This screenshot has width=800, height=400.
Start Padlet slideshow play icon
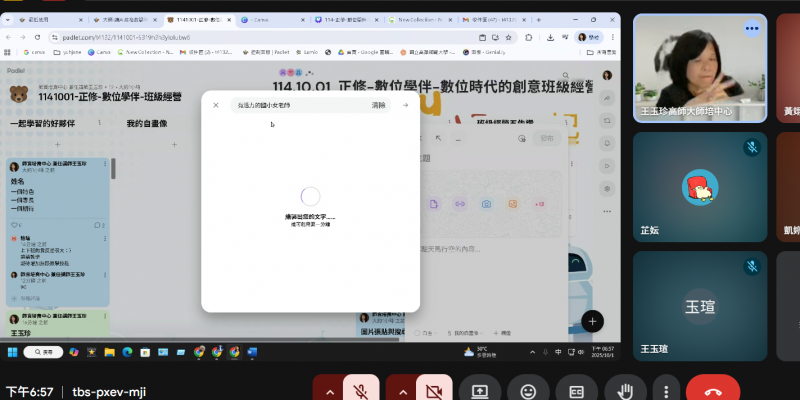607,165
